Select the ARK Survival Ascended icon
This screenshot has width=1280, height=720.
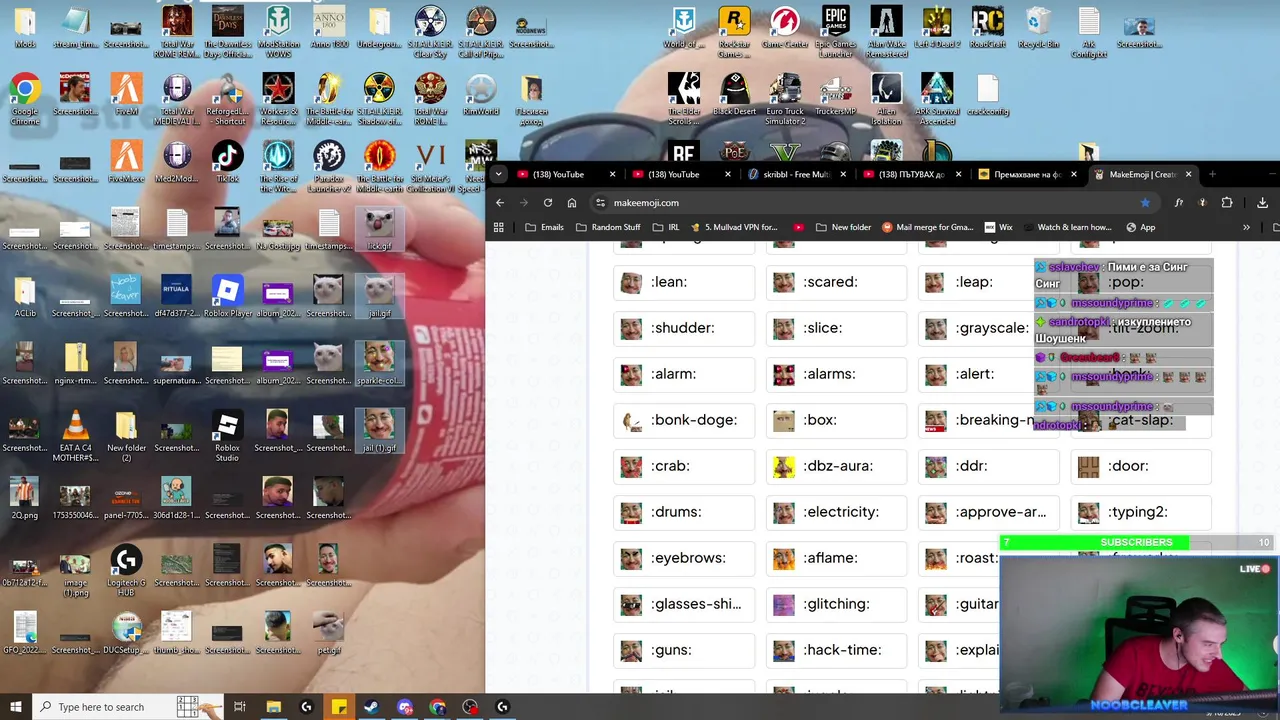[x=937, y=99]
